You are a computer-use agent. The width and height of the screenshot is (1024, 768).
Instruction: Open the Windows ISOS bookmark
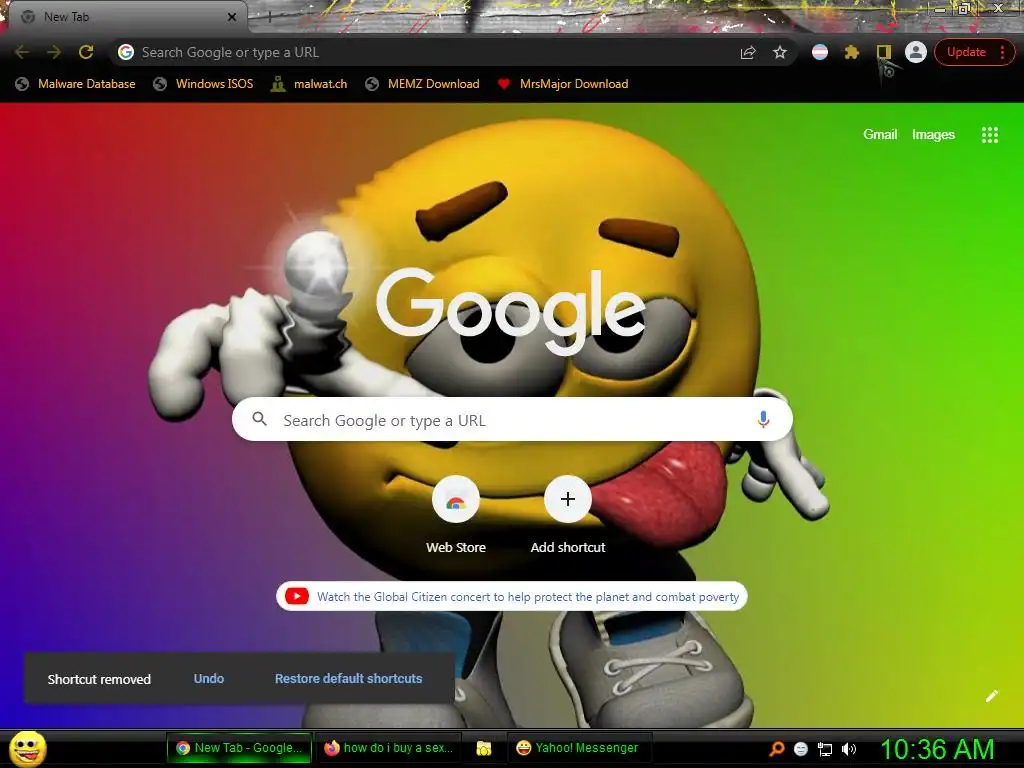click(x=203, y=84)
